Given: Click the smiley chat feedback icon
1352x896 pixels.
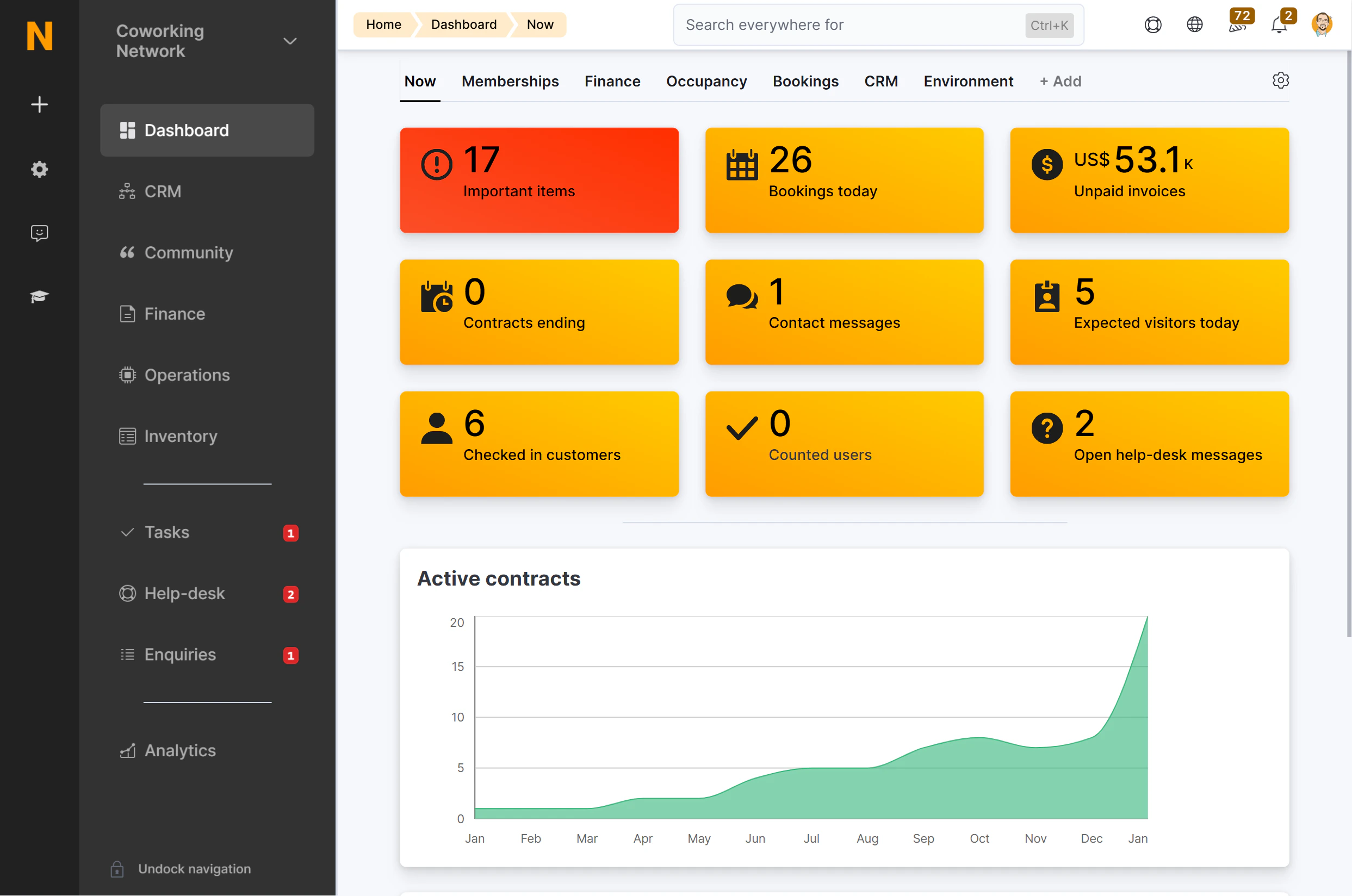Looking at the screenshot, I should [39, 233].
